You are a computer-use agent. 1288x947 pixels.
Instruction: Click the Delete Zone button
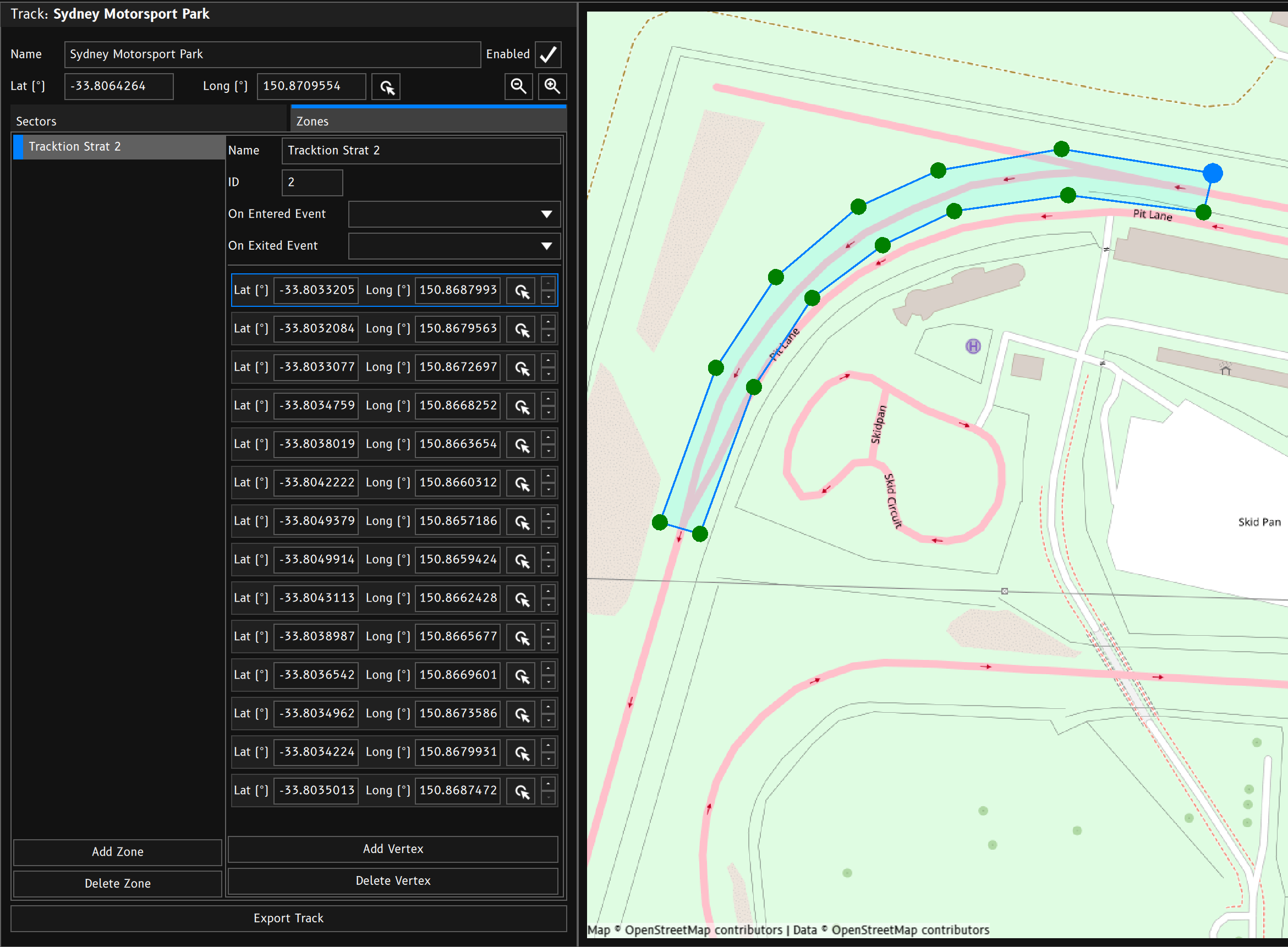[118, 883]
